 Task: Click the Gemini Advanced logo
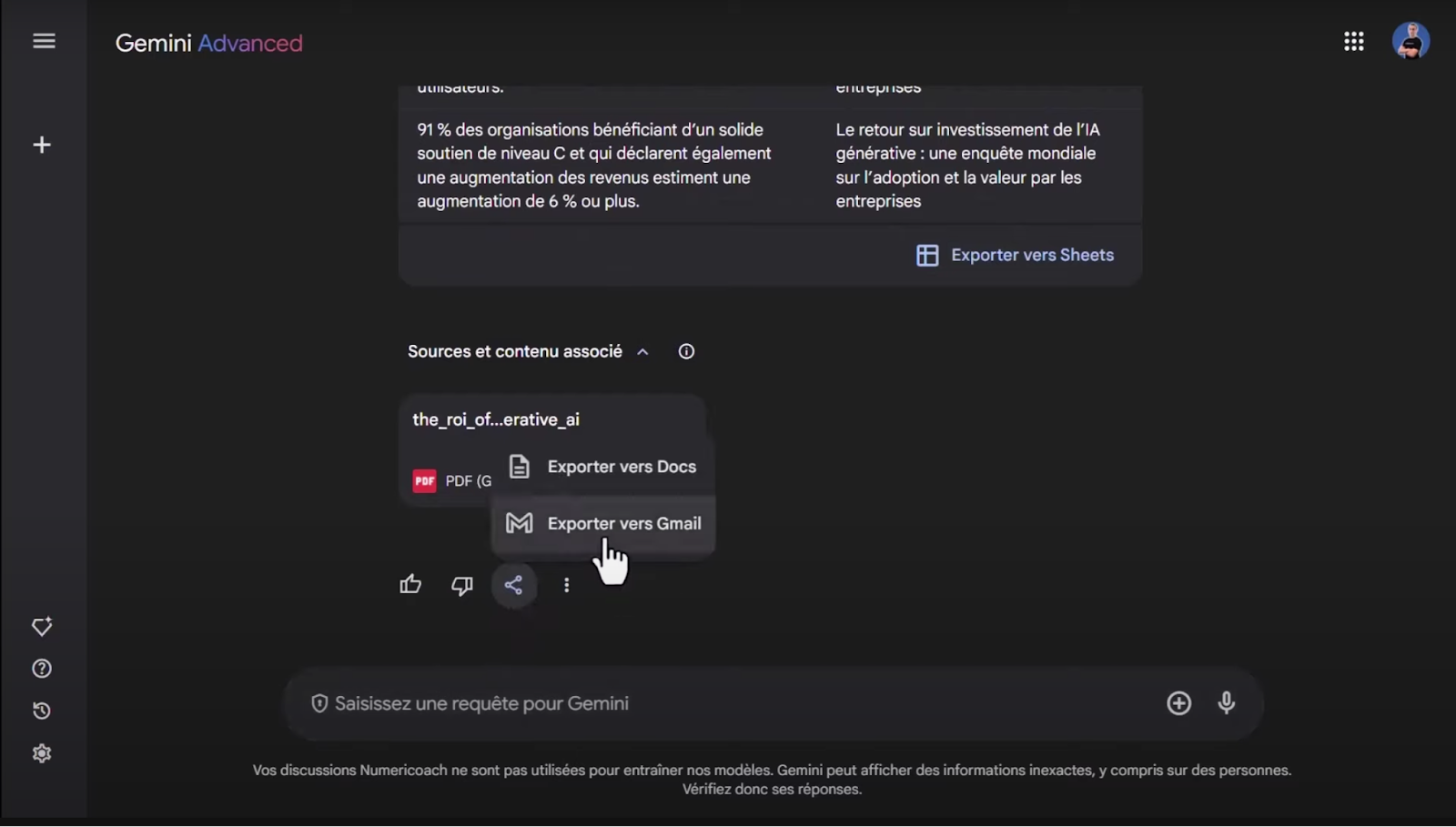click(x=208, y=43)
